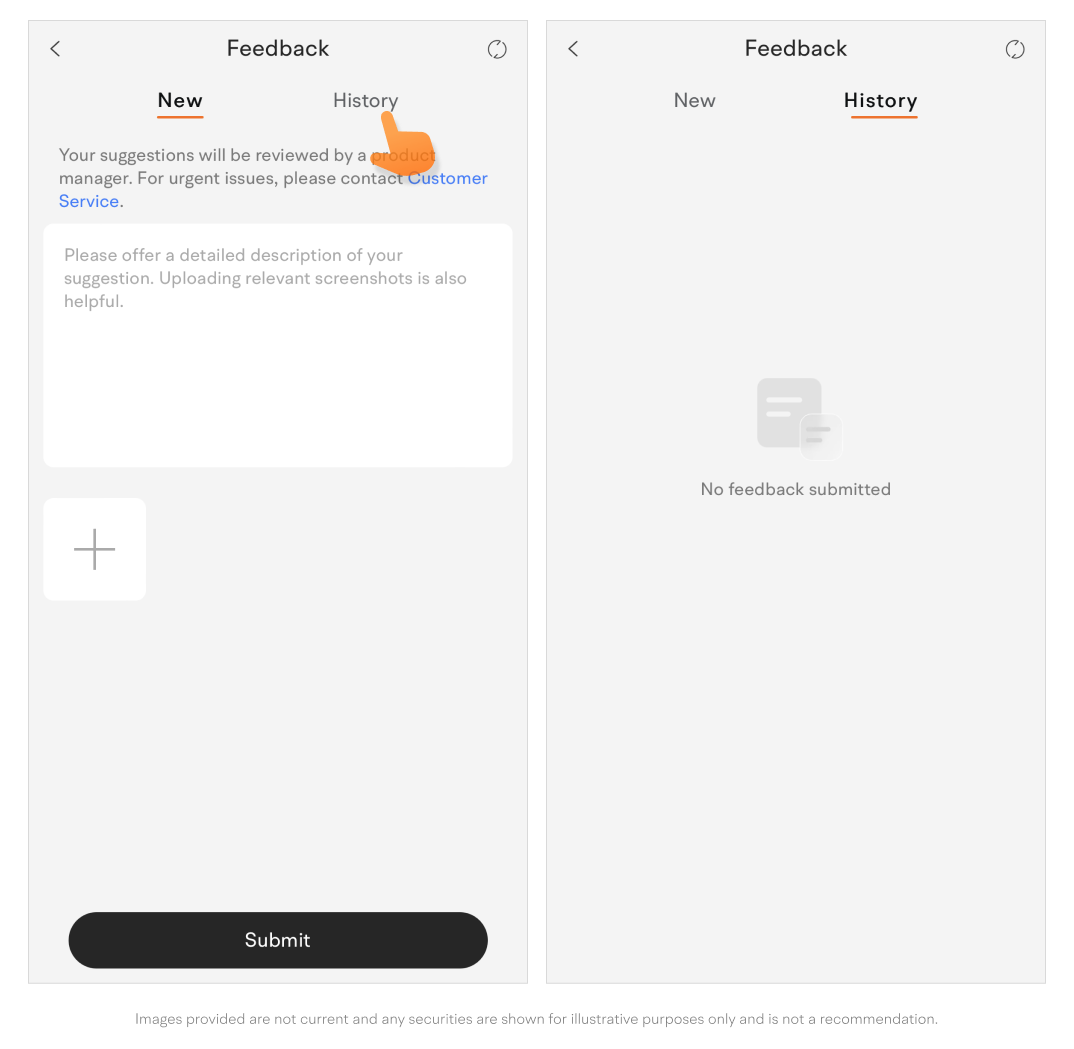Click the Feedback title above the empty history
The width and height of the screenshot is (1074, 1049).
tap(796, 49)
